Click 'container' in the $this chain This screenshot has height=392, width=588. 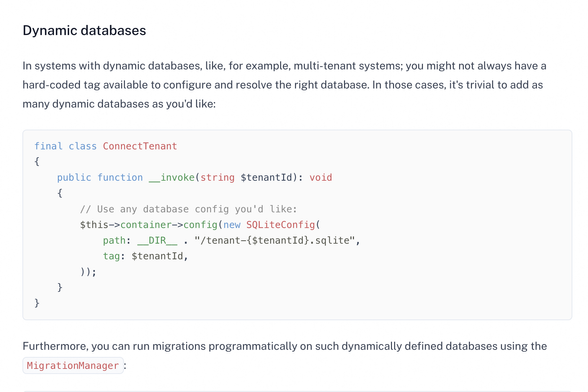(146, 225)
